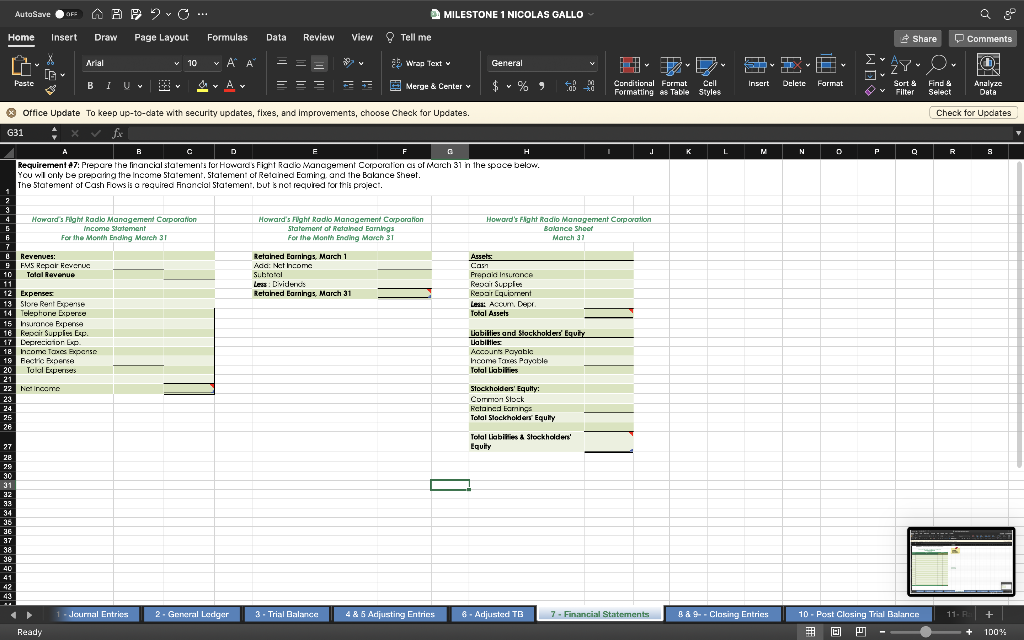
Task: Click Tell me search box
Action: pos(409,37)
